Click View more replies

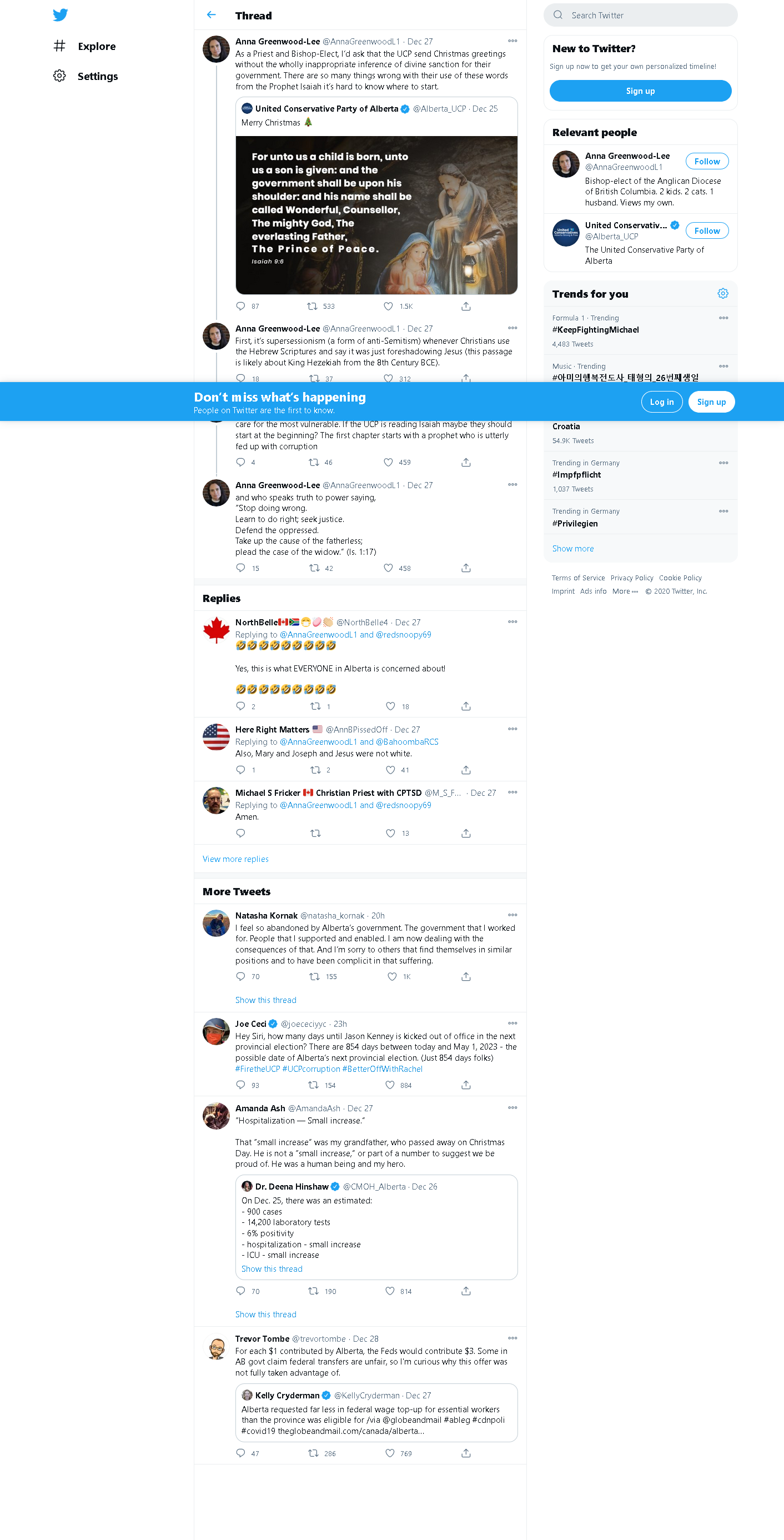coord(235,859)
